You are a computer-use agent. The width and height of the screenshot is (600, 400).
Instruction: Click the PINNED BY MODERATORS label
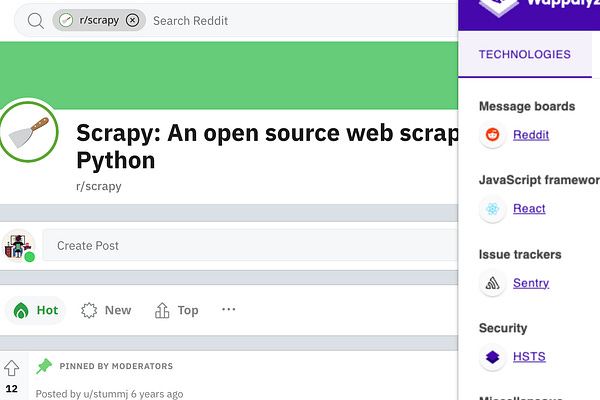pyautogui.click(x=116, y=366)
